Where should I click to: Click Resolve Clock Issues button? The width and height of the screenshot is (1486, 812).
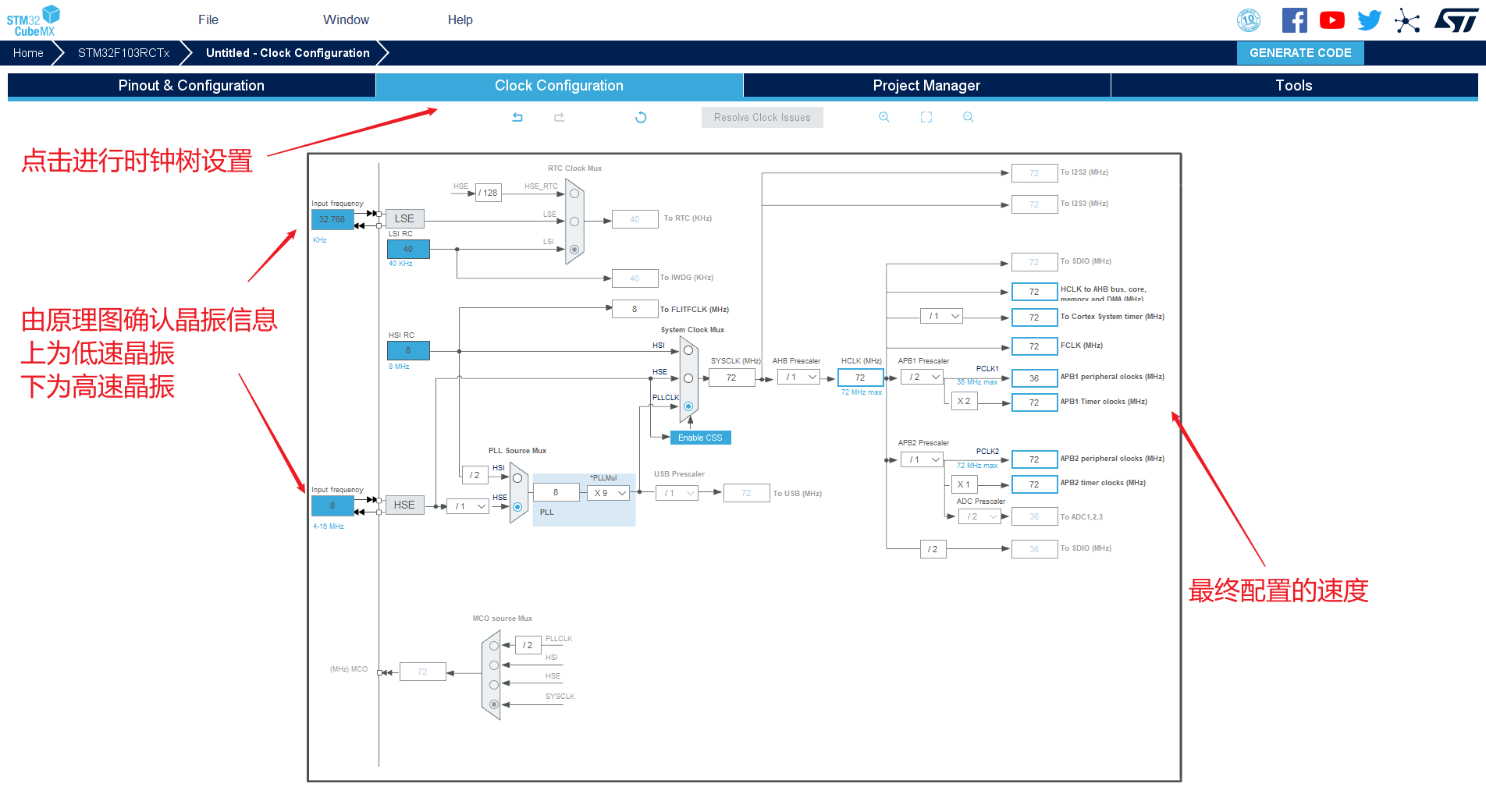pos(762,118)
